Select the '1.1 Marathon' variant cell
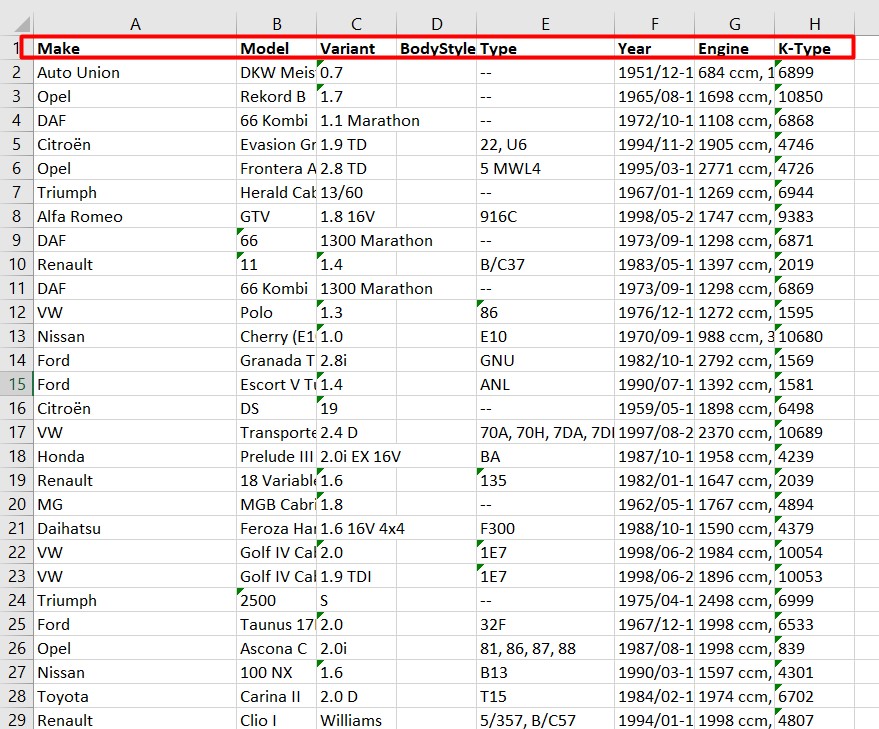The width and height of the screenshot is (879, 729). (357, 121)
